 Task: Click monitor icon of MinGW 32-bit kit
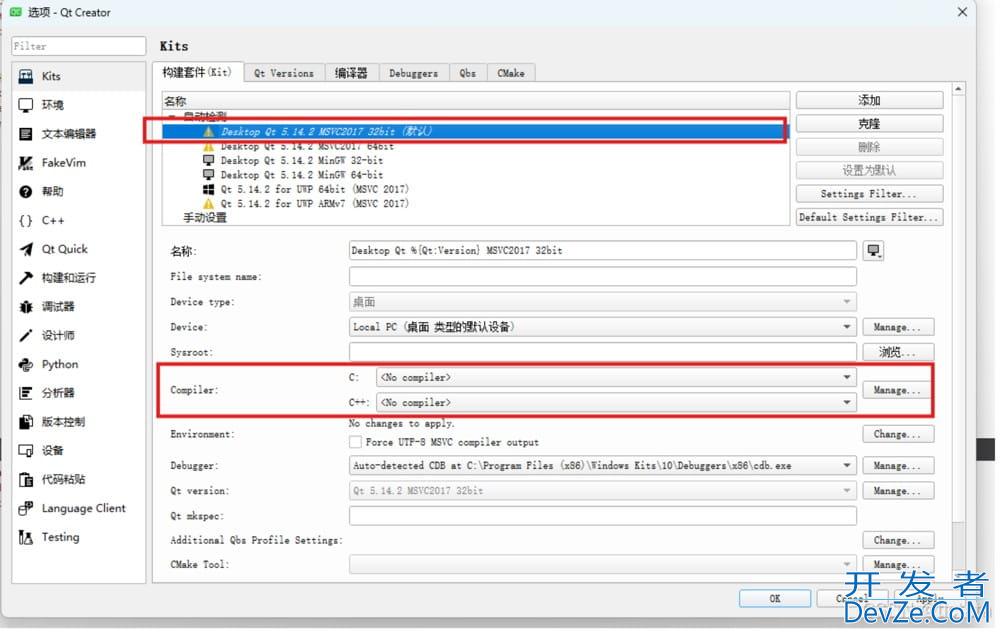(x=208, y=161)
